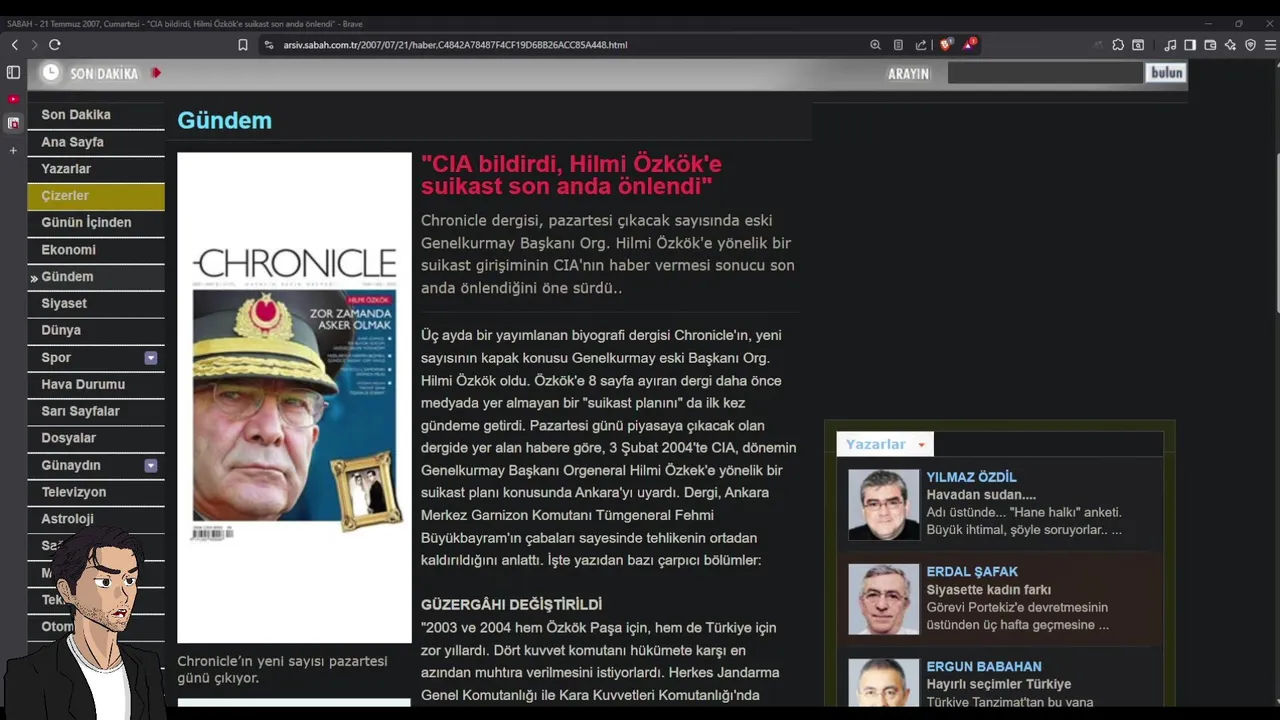Open 'Hayırlı seçimler Türkiye' column title

[x=998, y=685]
